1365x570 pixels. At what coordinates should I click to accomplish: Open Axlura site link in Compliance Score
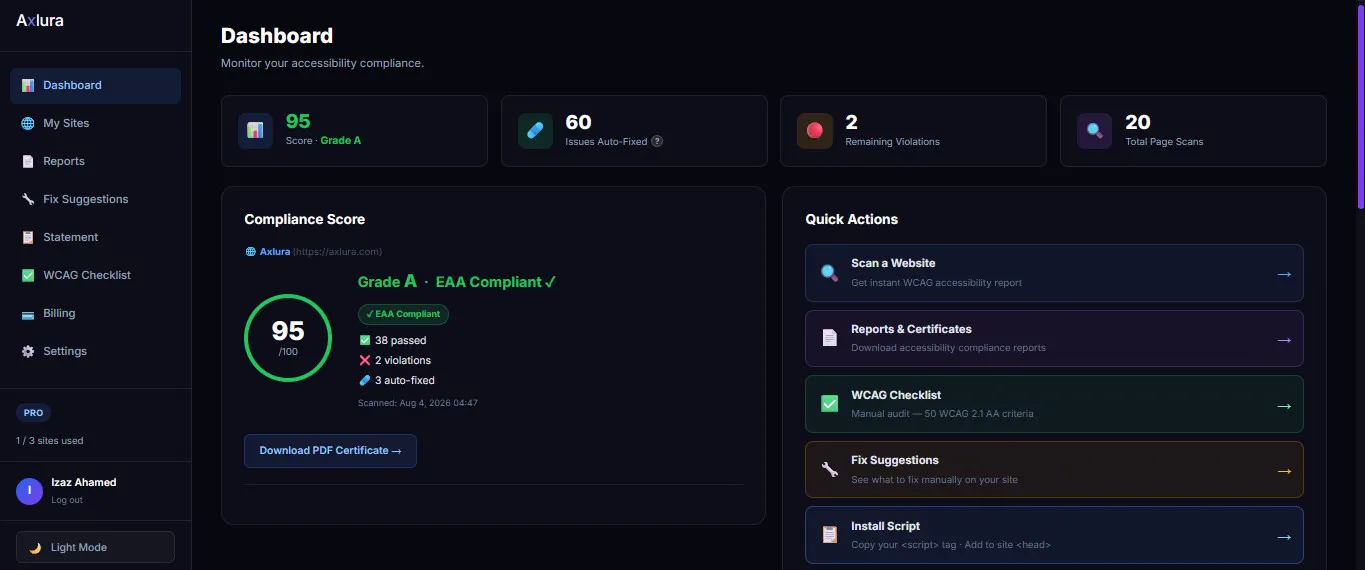pyautogui.click(x=275, y=252)
